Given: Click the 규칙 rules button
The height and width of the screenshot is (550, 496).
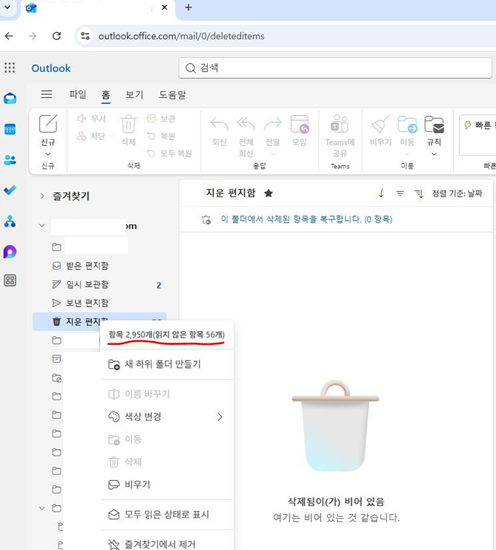Looking at the screenshot, I should [434, 130].
